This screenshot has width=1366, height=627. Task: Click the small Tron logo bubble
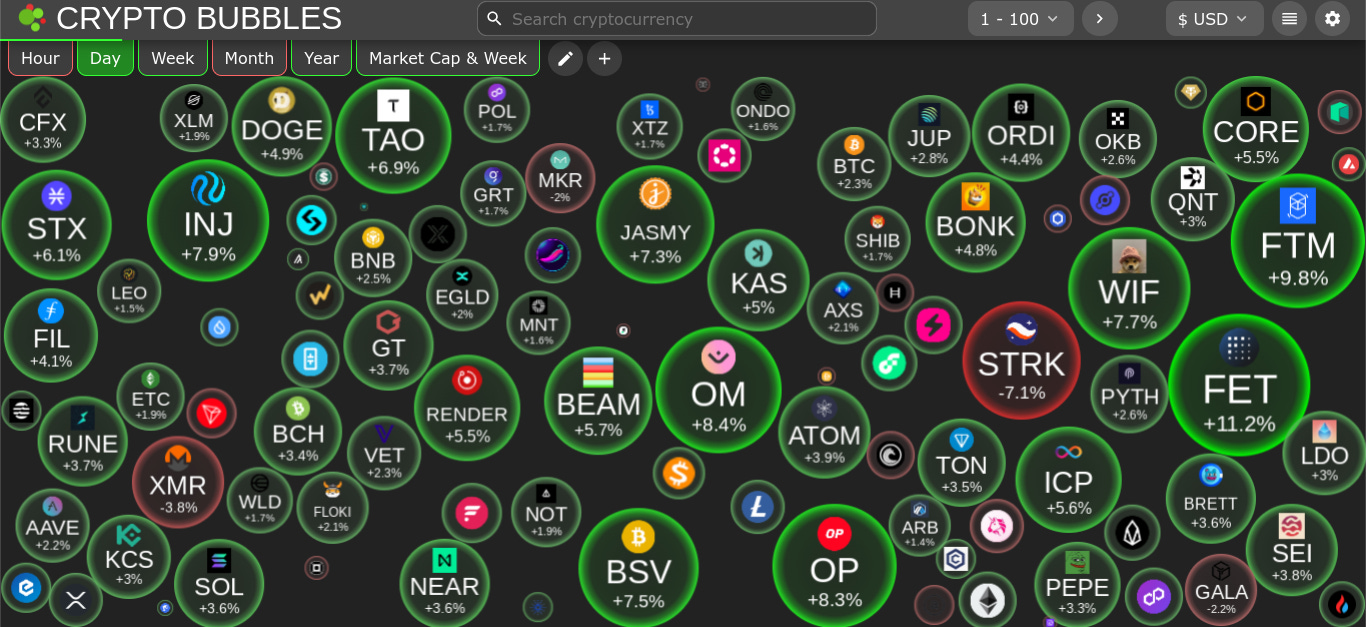[x=211, y=413]
